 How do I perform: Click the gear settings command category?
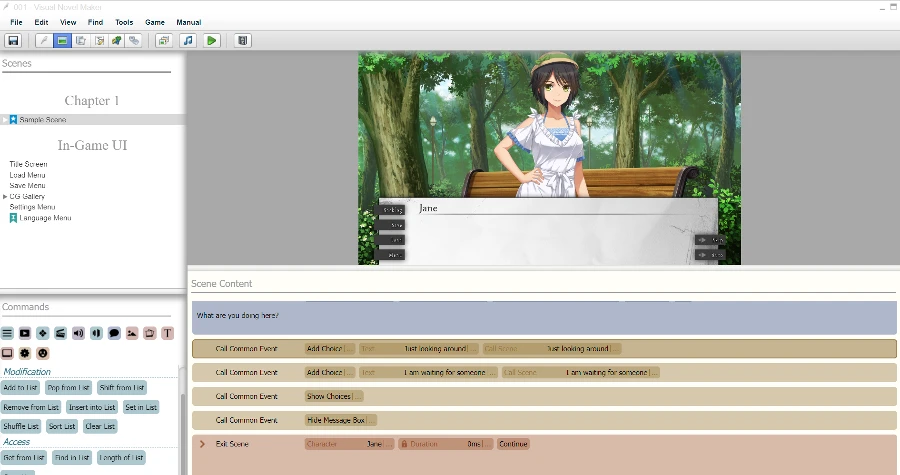point(25,353)
